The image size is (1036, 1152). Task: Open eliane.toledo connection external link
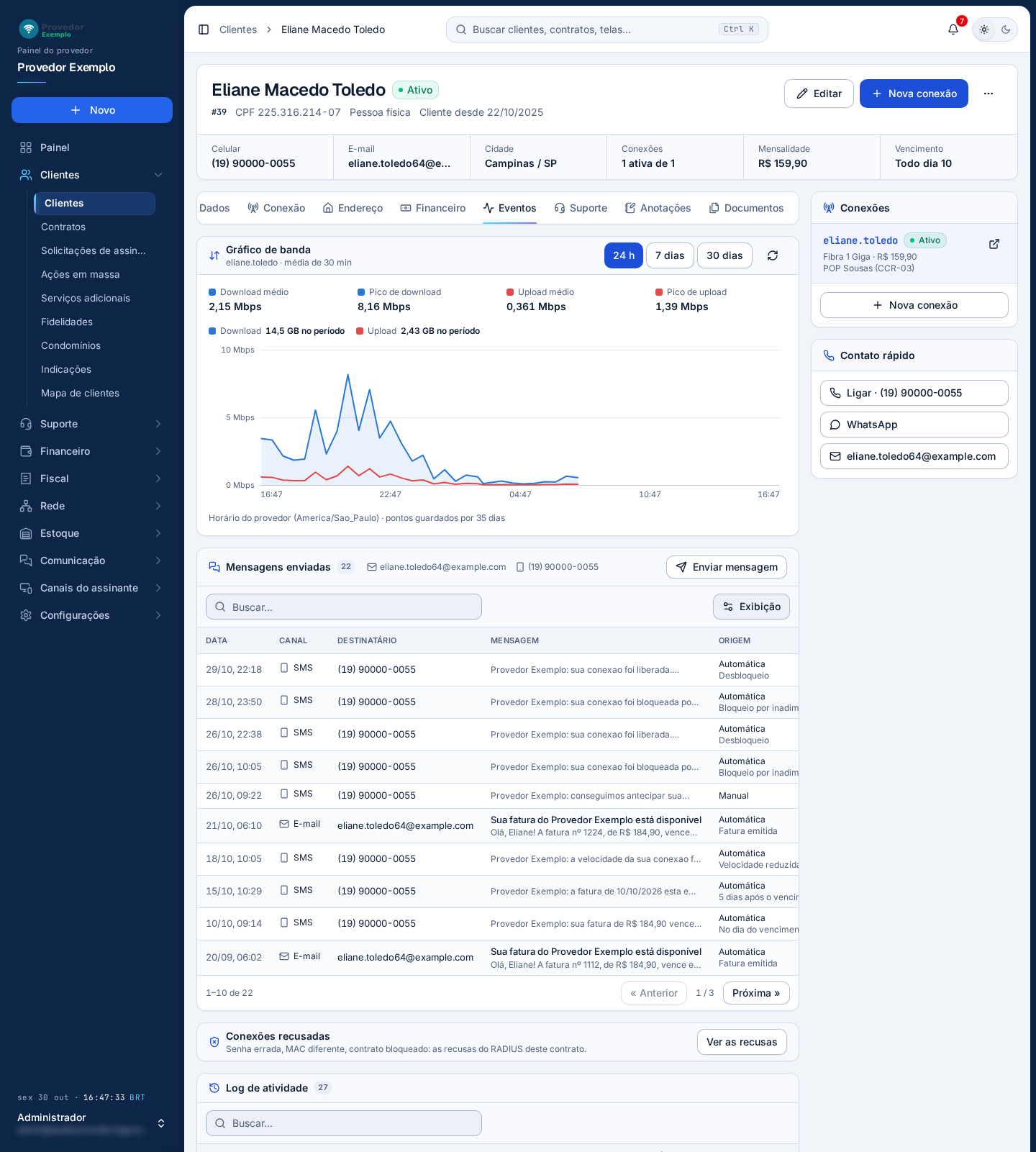(x=994, y=244)
